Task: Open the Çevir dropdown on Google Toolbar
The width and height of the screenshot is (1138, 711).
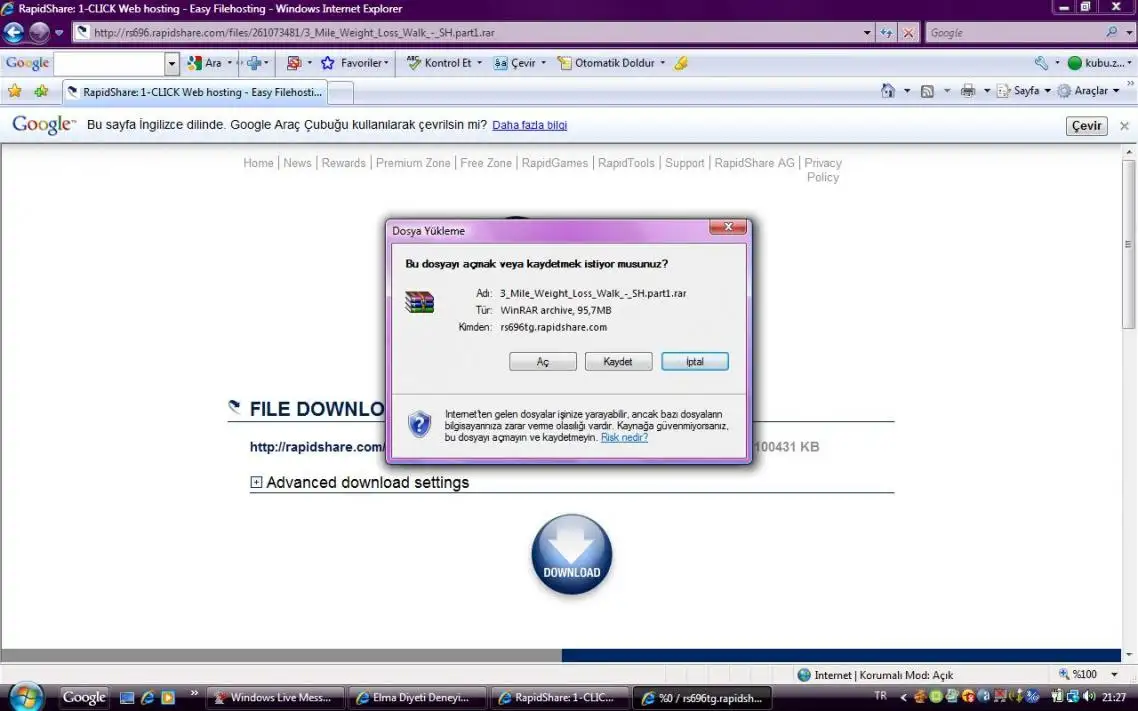Action: point(543,63)
